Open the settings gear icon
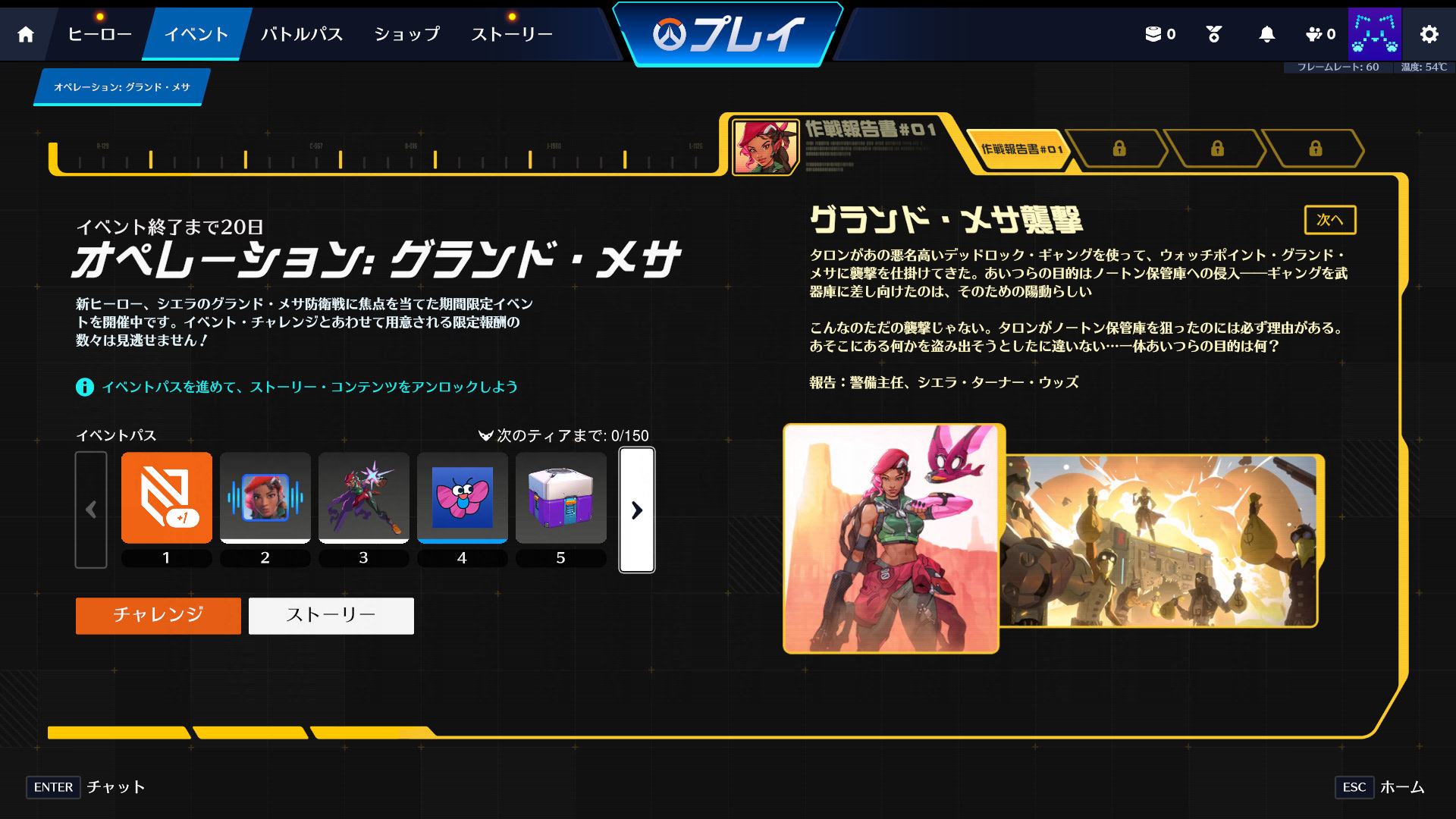1456x819 pixels. tap(1429, 34)
